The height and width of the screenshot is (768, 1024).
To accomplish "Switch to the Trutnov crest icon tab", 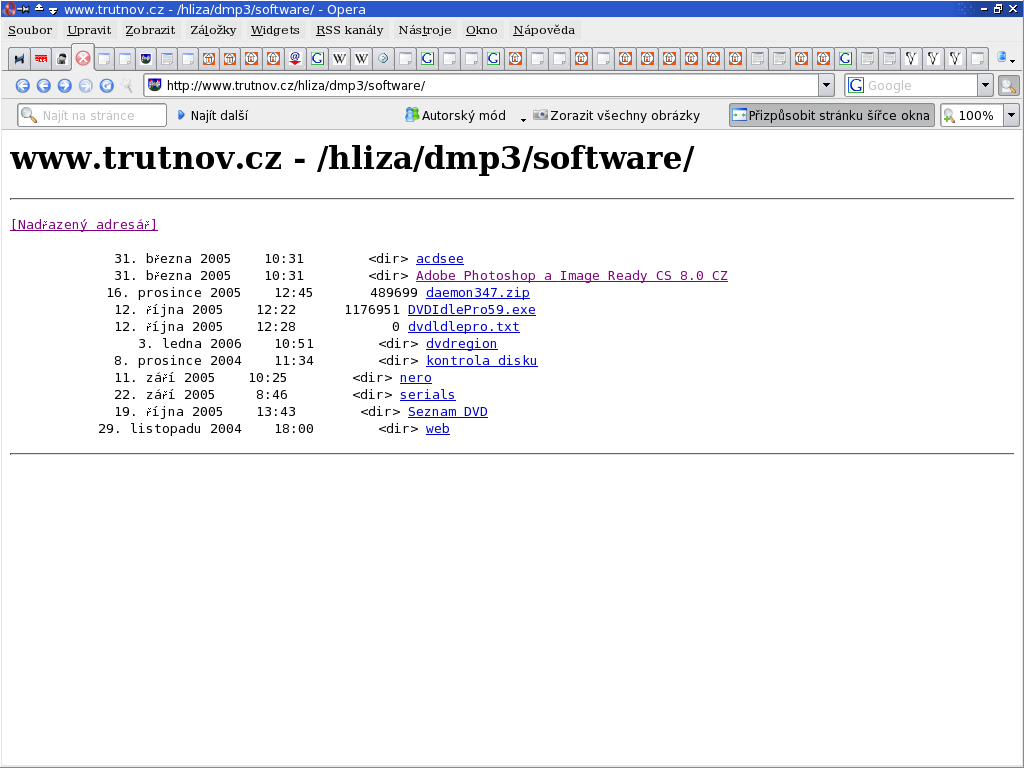I will (146, 59).
